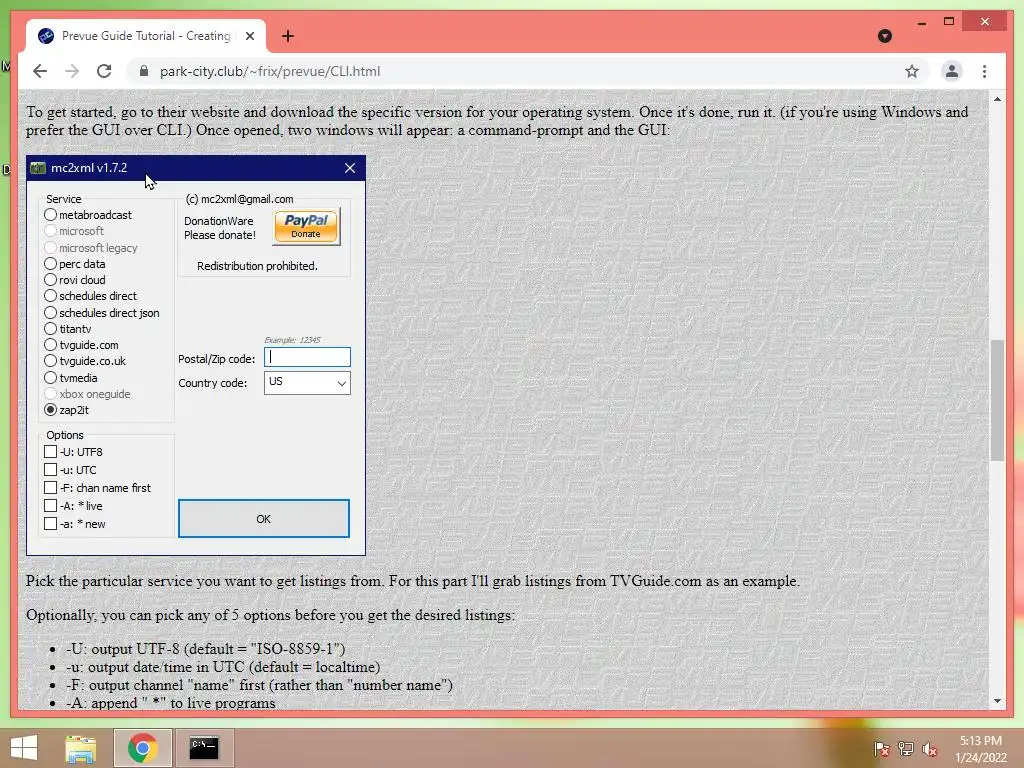Click the 'Redistribution prohibited.' text
The height and width of the screenshot is (768, 1024).
(x=257, y=266)
